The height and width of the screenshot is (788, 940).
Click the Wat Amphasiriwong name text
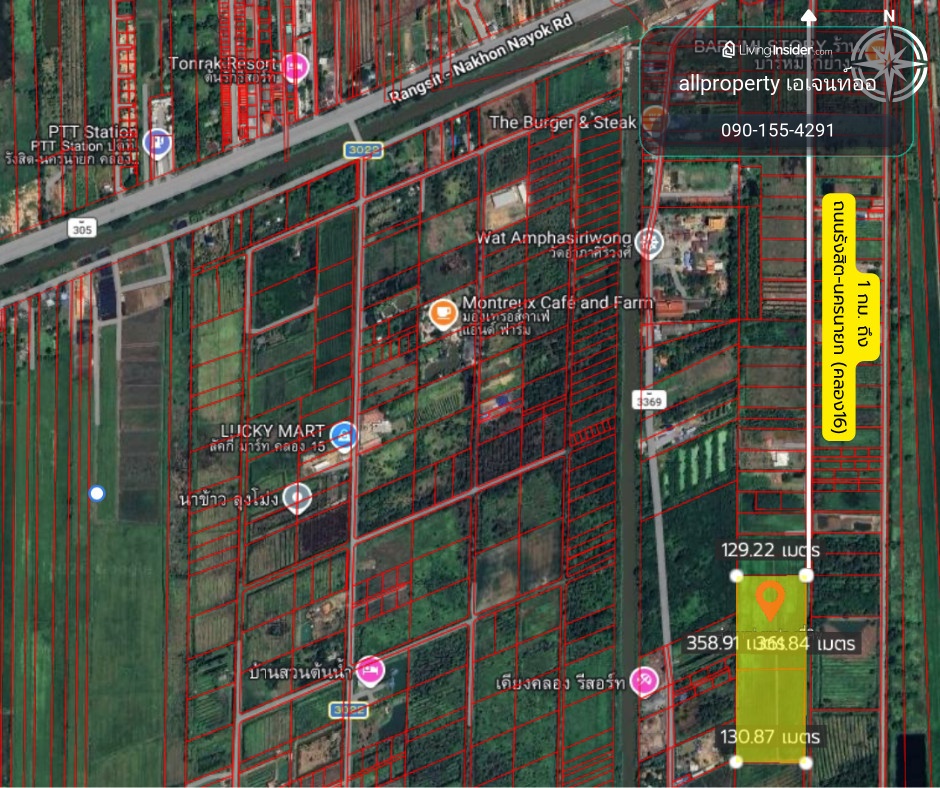point(553,237)
